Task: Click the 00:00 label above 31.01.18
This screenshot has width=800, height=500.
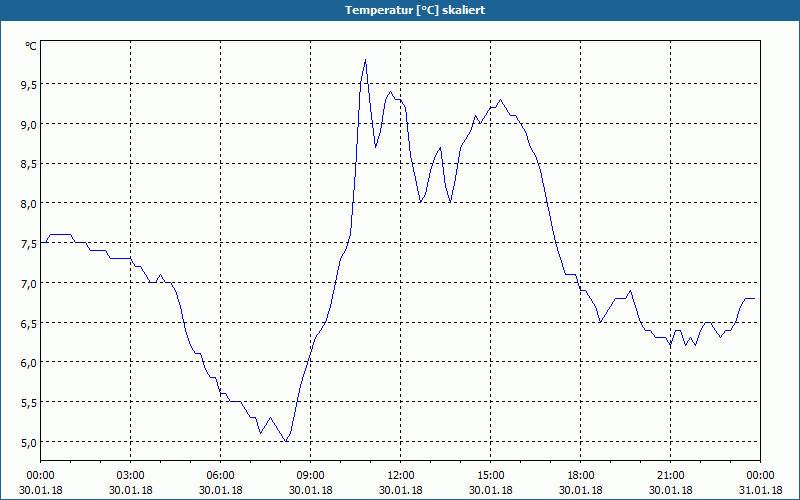Action: point(760,476)
